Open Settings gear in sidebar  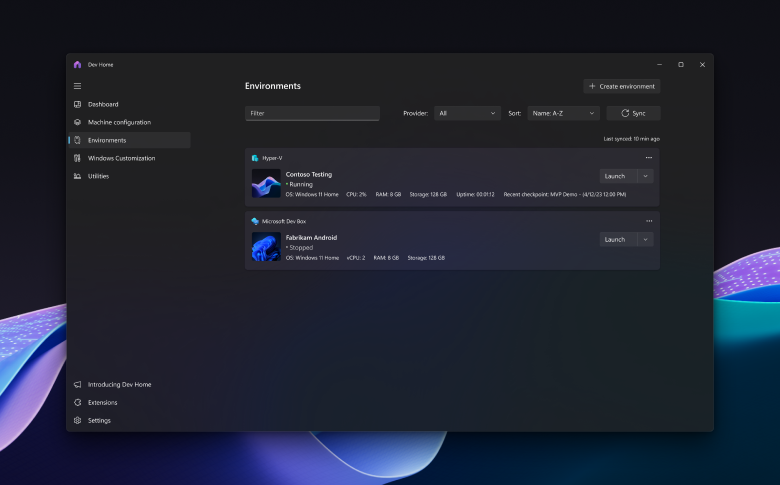pos(77,421)
